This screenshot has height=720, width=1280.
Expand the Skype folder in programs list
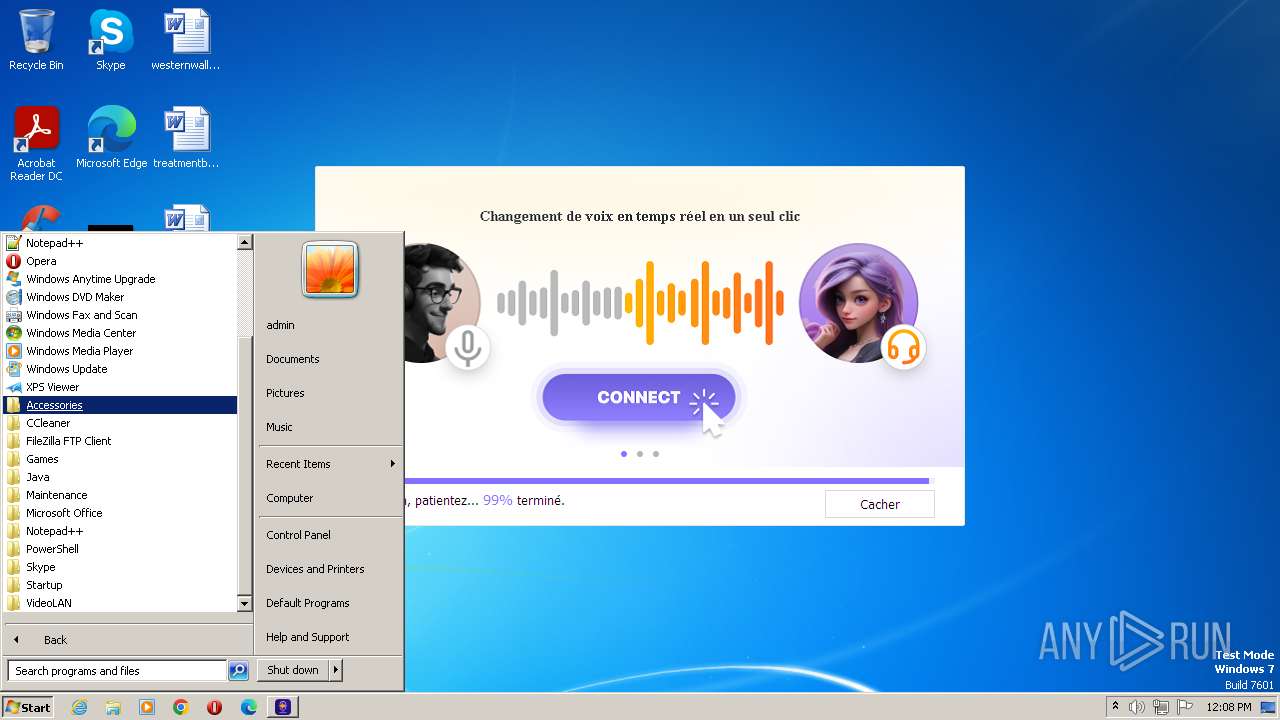pyautogui.click(x=120, y=567)
